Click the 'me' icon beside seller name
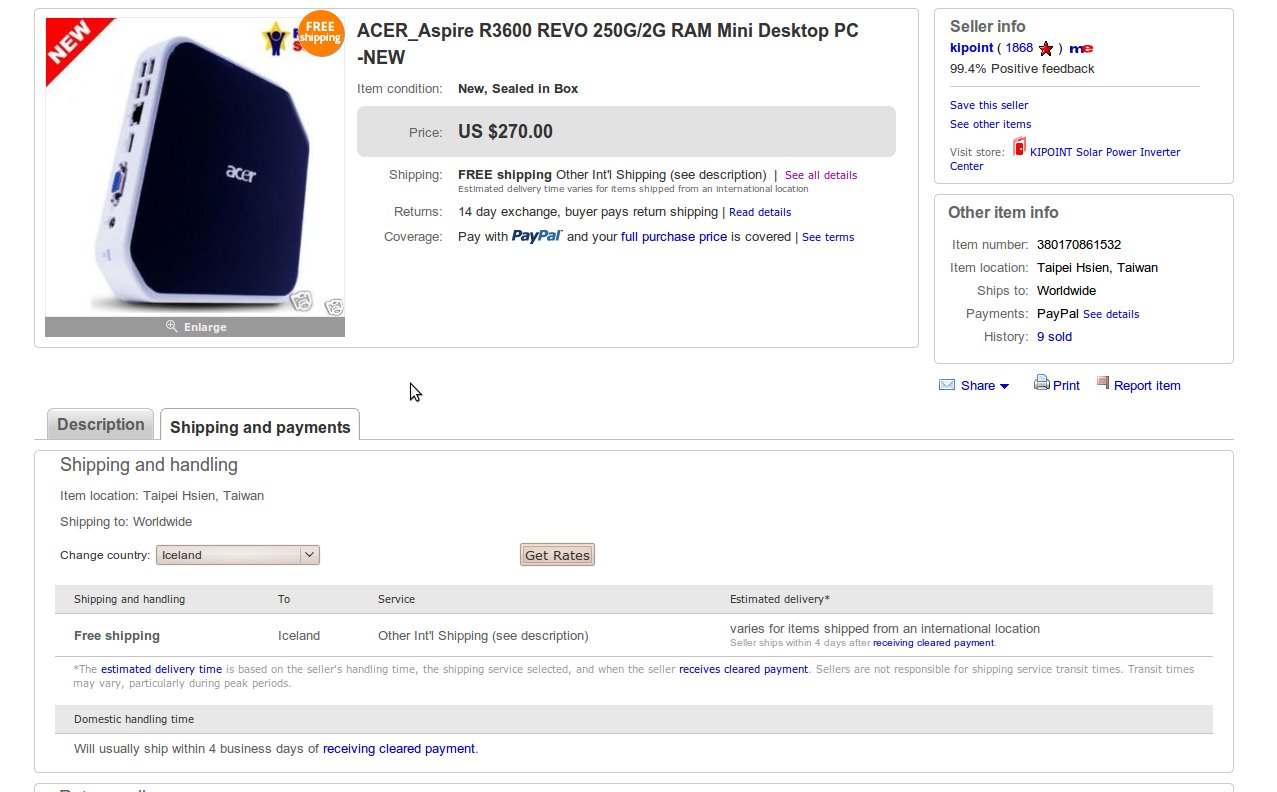The image size is (1277, 792). click(x=1081, y=48)
